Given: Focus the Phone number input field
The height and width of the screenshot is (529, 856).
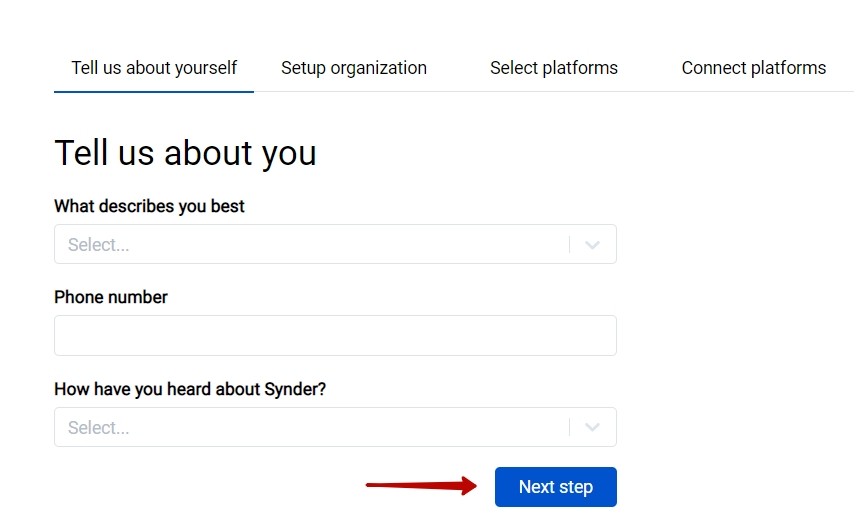Looking at the screenshot, I should tap(335, 335).
